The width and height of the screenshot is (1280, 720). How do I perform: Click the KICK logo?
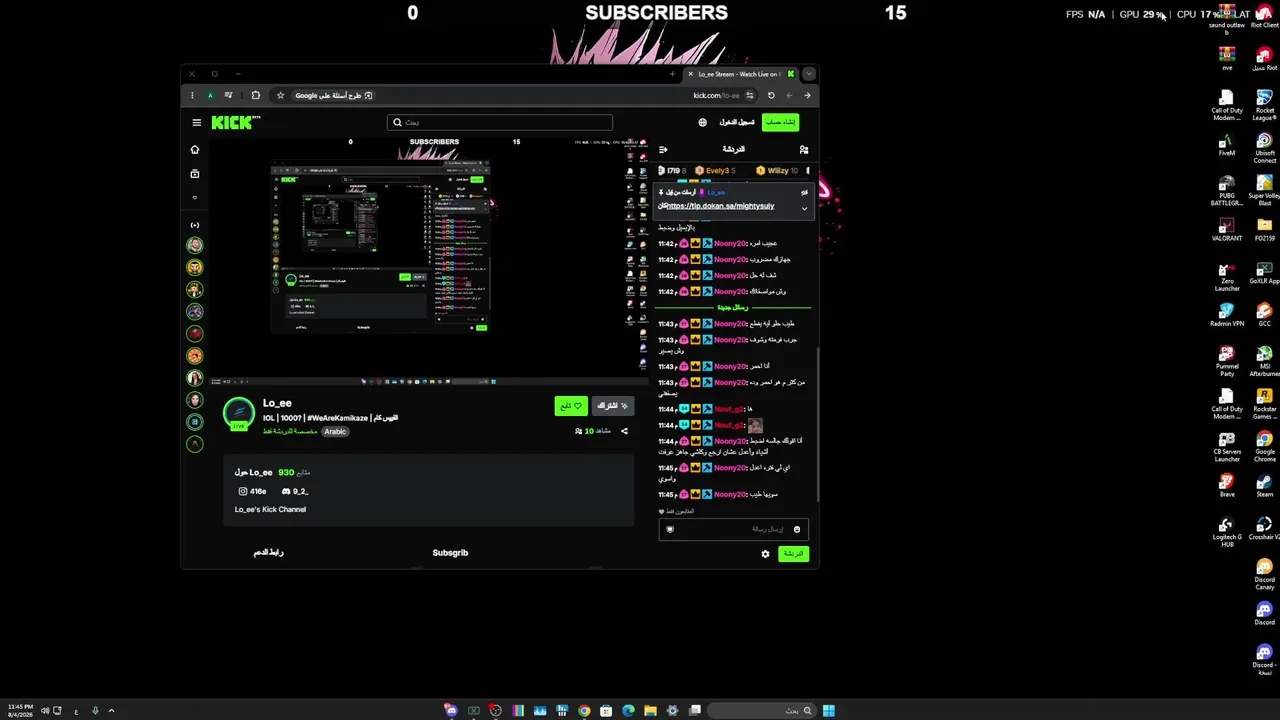[235, 123]
